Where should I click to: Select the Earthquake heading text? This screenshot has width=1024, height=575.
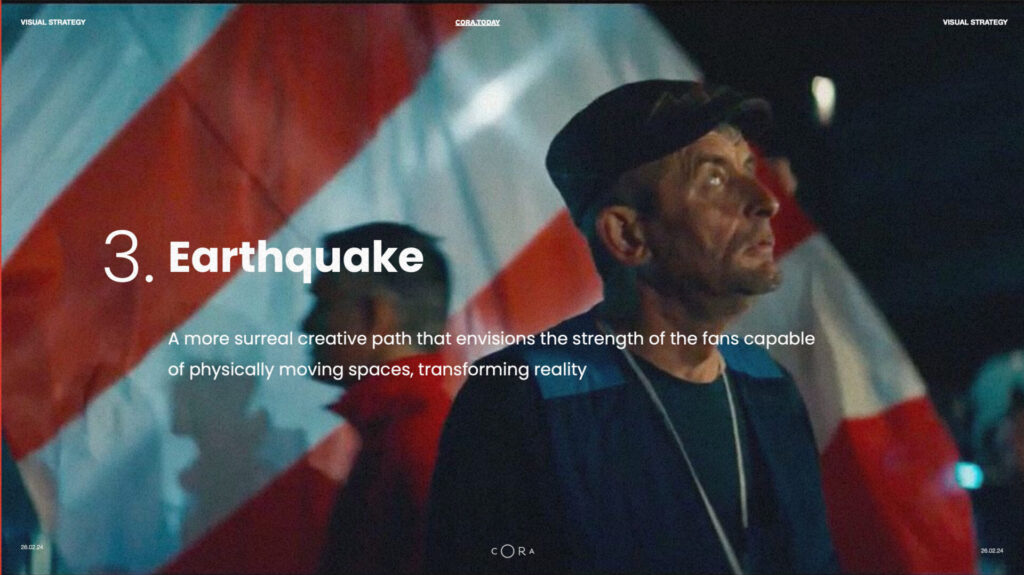tap(296, 259)
